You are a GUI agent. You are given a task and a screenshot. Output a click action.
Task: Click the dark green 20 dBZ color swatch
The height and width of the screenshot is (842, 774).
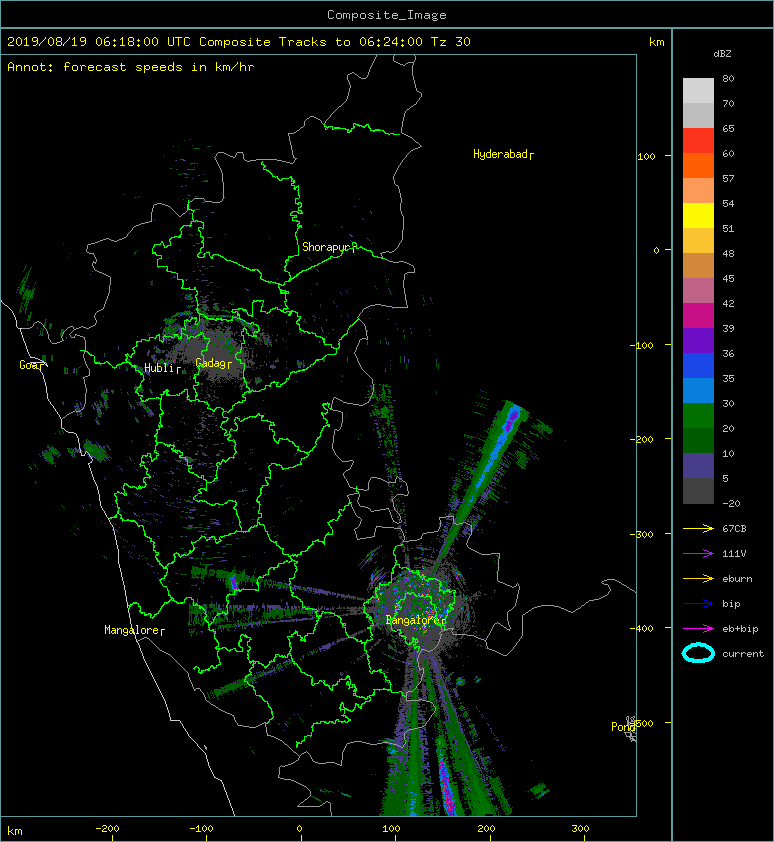coord(698,440)
